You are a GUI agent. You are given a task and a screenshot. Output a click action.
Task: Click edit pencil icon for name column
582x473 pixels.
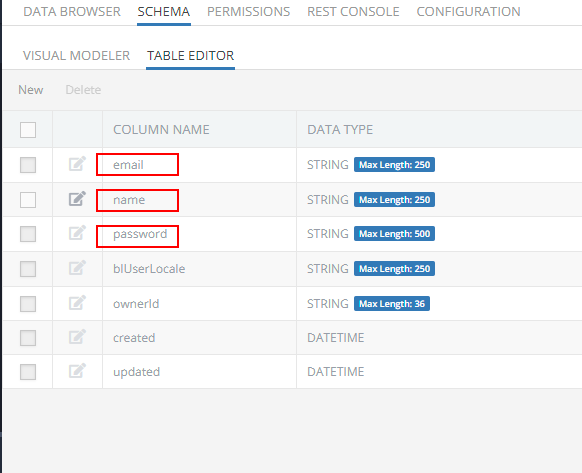pos(77,199)
